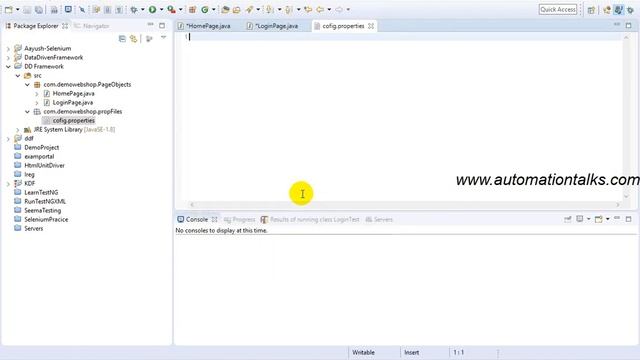Select the RunTestNGXML project
The width and height of the screenshot is (640, 360).
coord(44,201)
